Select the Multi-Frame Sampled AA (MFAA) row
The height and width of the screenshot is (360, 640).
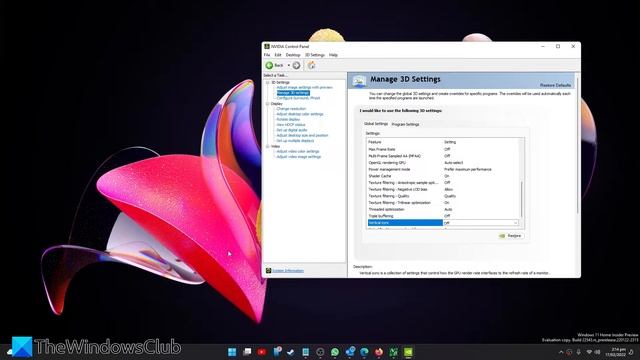(x=444, y=156)
